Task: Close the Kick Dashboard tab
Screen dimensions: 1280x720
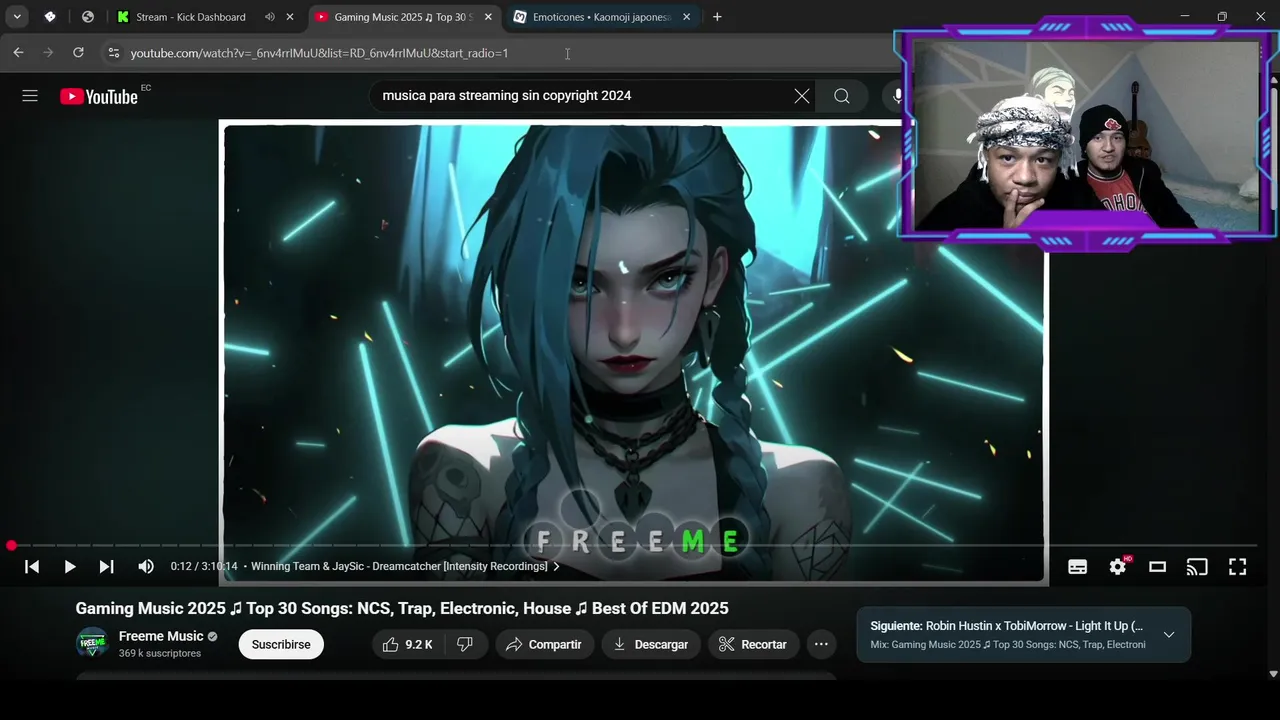Action: click(x=290, y=17)
